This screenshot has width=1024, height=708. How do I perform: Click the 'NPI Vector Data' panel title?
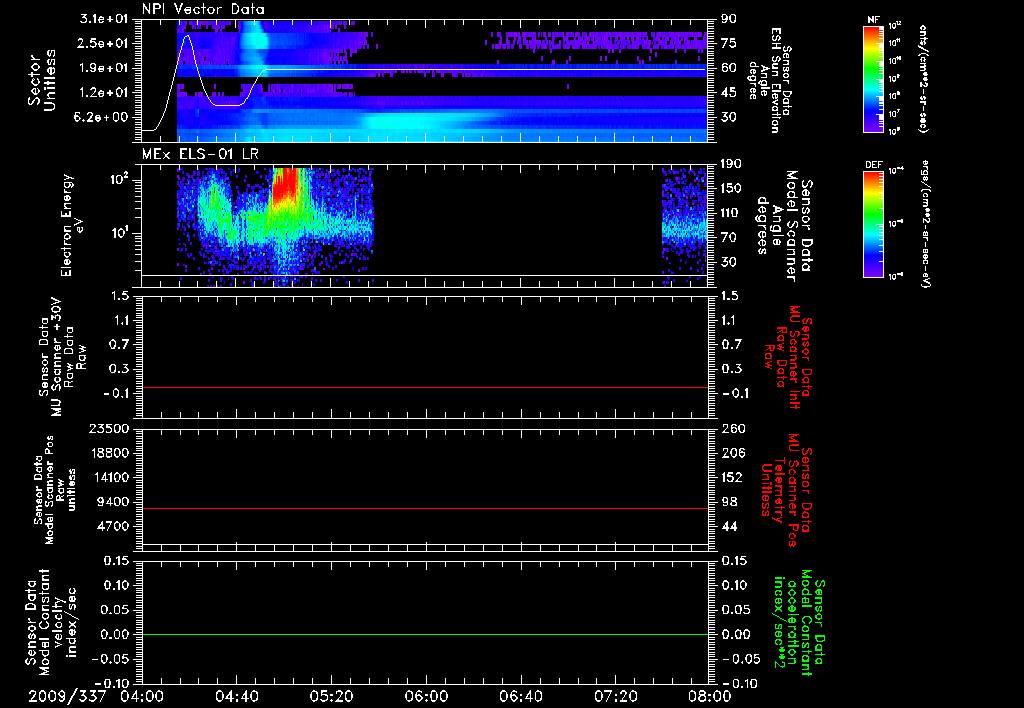[x=203, y=9]
